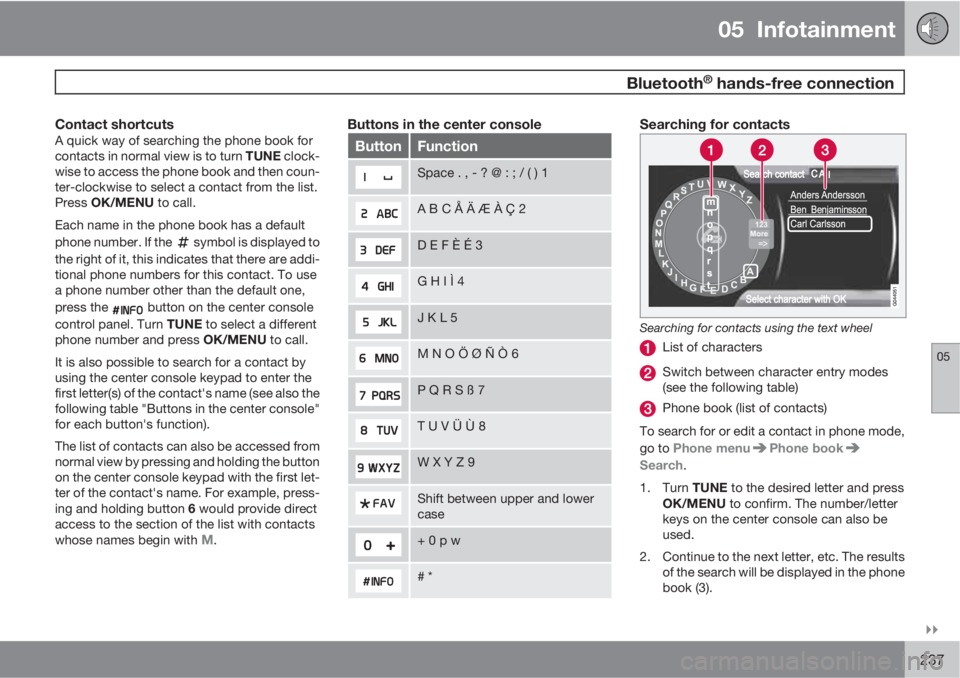Click the 'J K L 5' function cell
960x678 pixels.
point(511,322)
